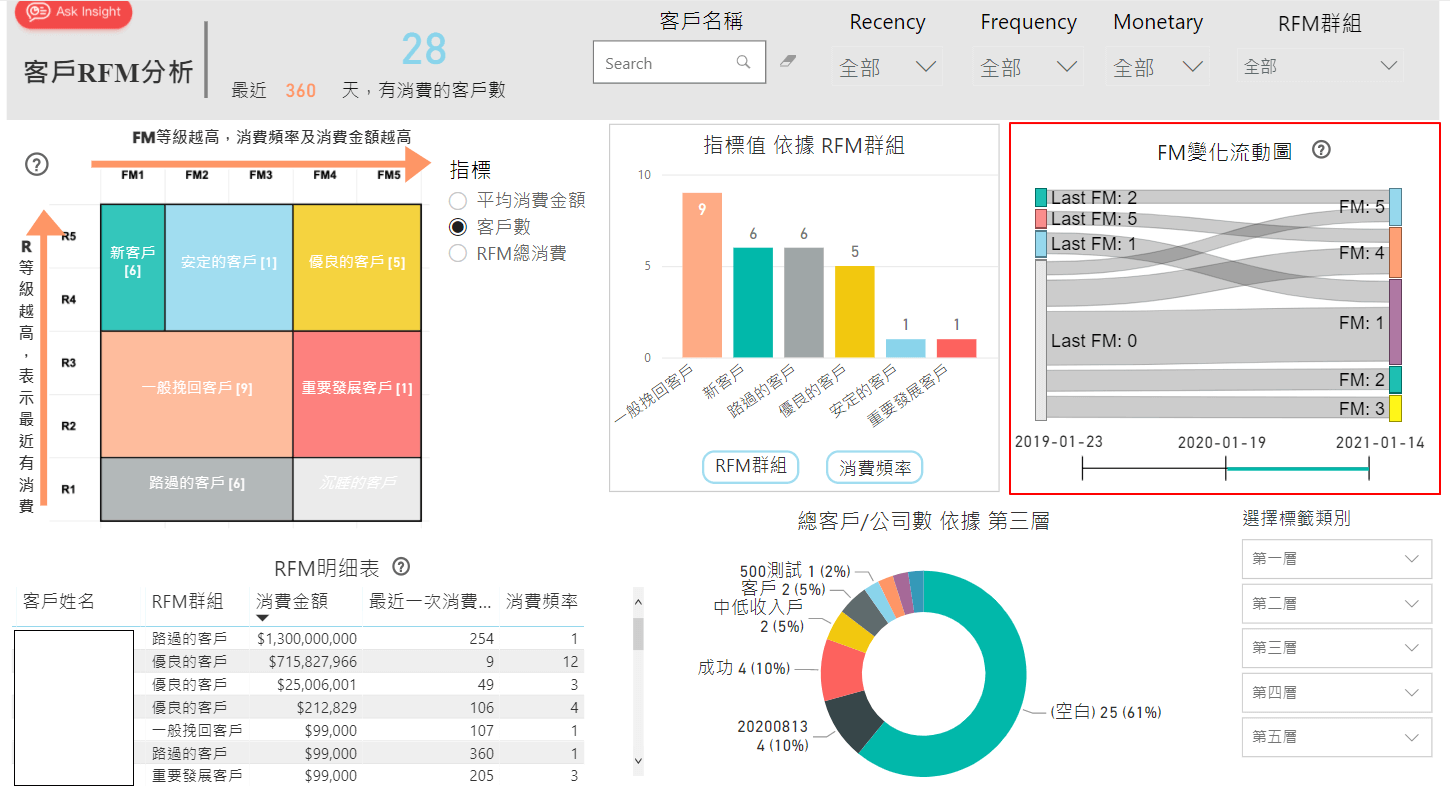The image size is (1450, 799).
Task: Select 客戶數 radio option
Action: (x=459, y=227)
